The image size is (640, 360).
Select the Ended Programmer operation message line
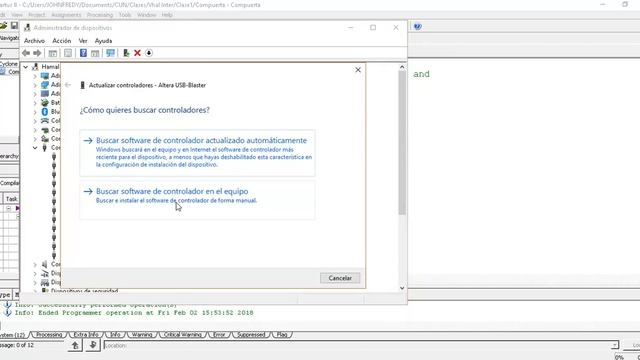tap(134, 313)
